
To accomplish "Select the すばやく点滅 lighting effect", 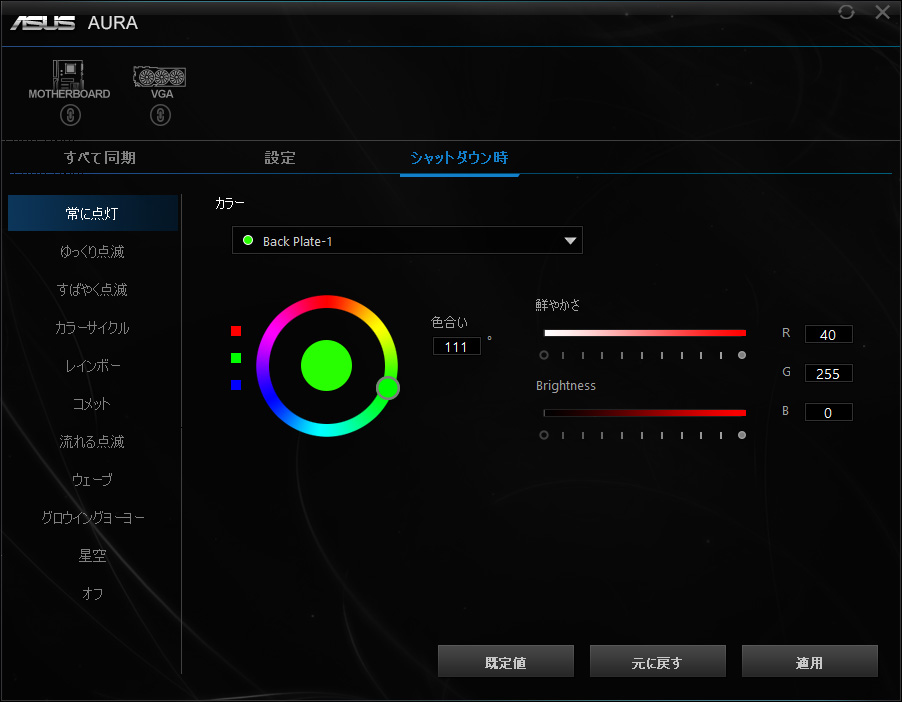I will point(93,289).
